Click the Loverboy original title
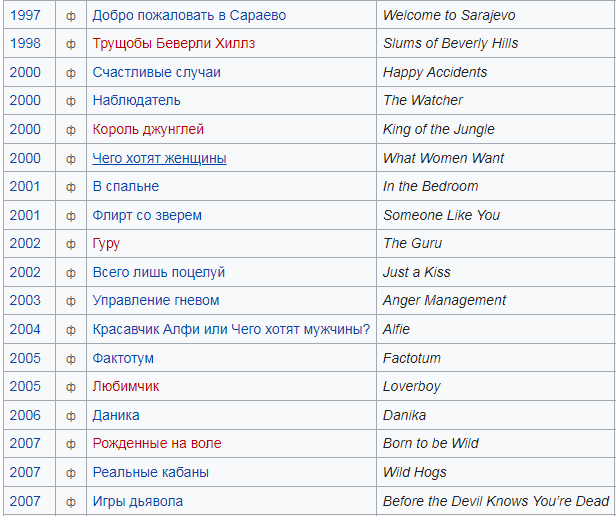 (x=412, y=386)
